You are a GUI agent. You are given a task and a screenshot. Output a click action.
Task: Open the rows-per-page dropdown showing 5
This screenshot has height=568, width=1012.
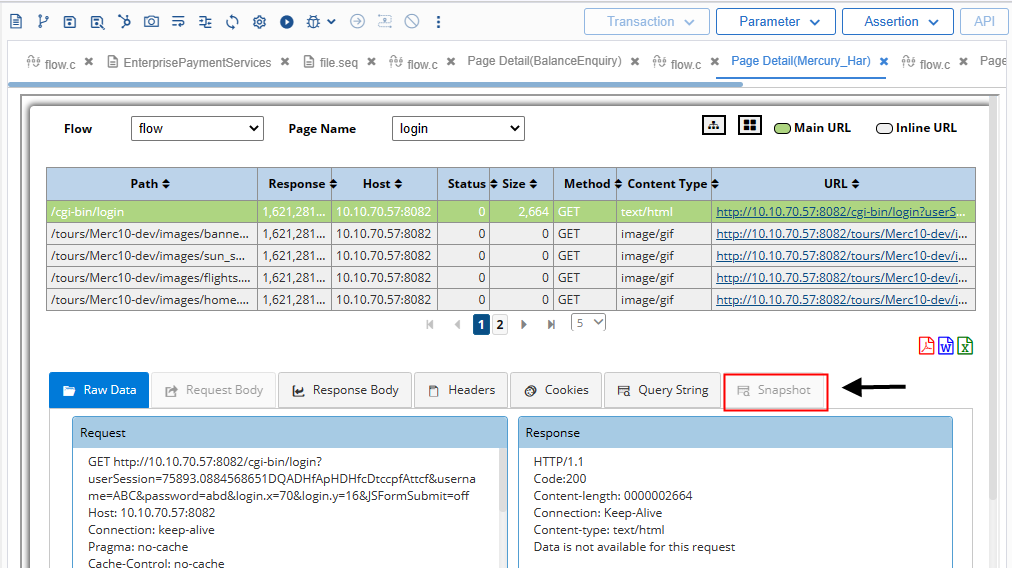[588, 322]
